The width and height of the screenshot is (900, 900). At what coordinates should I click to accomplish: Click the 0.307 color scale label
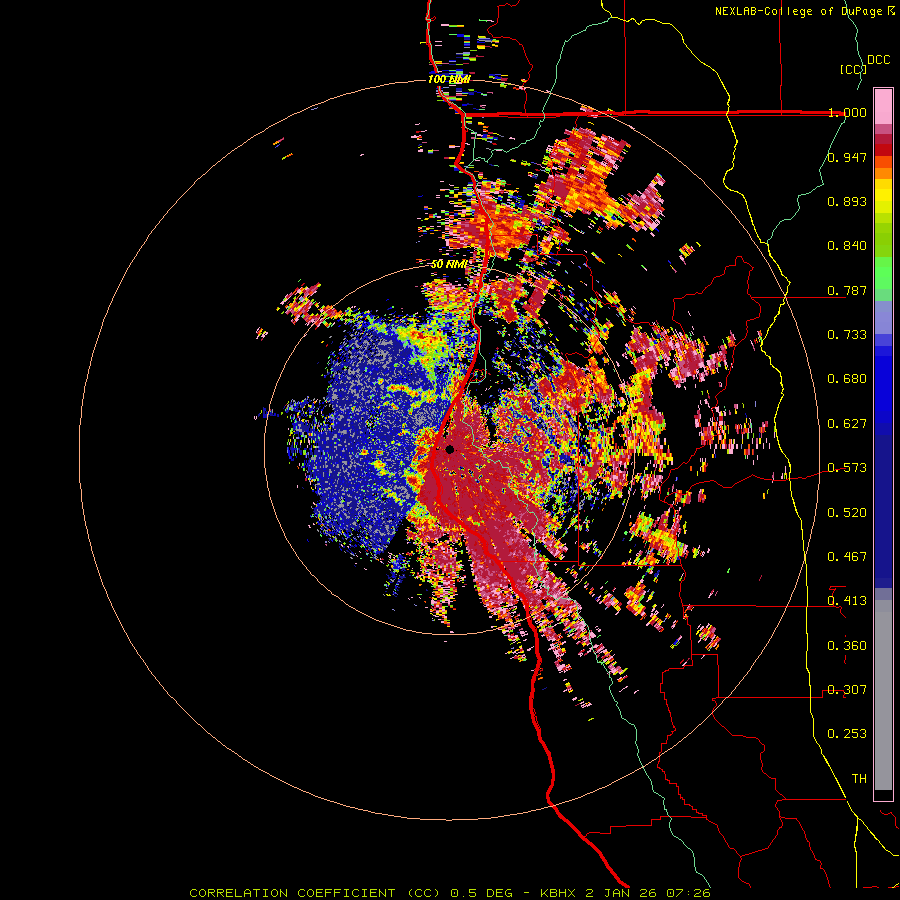(847, 690)
